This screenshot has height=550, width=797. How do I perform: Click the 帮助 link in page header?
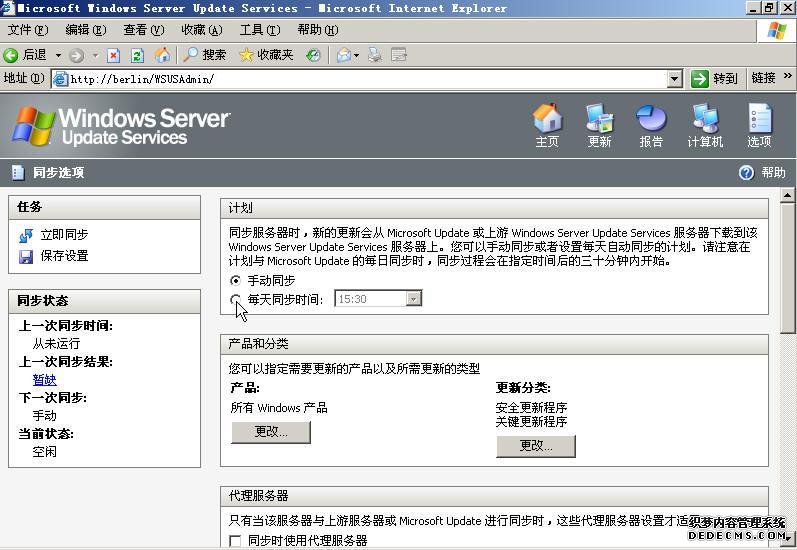773,173
